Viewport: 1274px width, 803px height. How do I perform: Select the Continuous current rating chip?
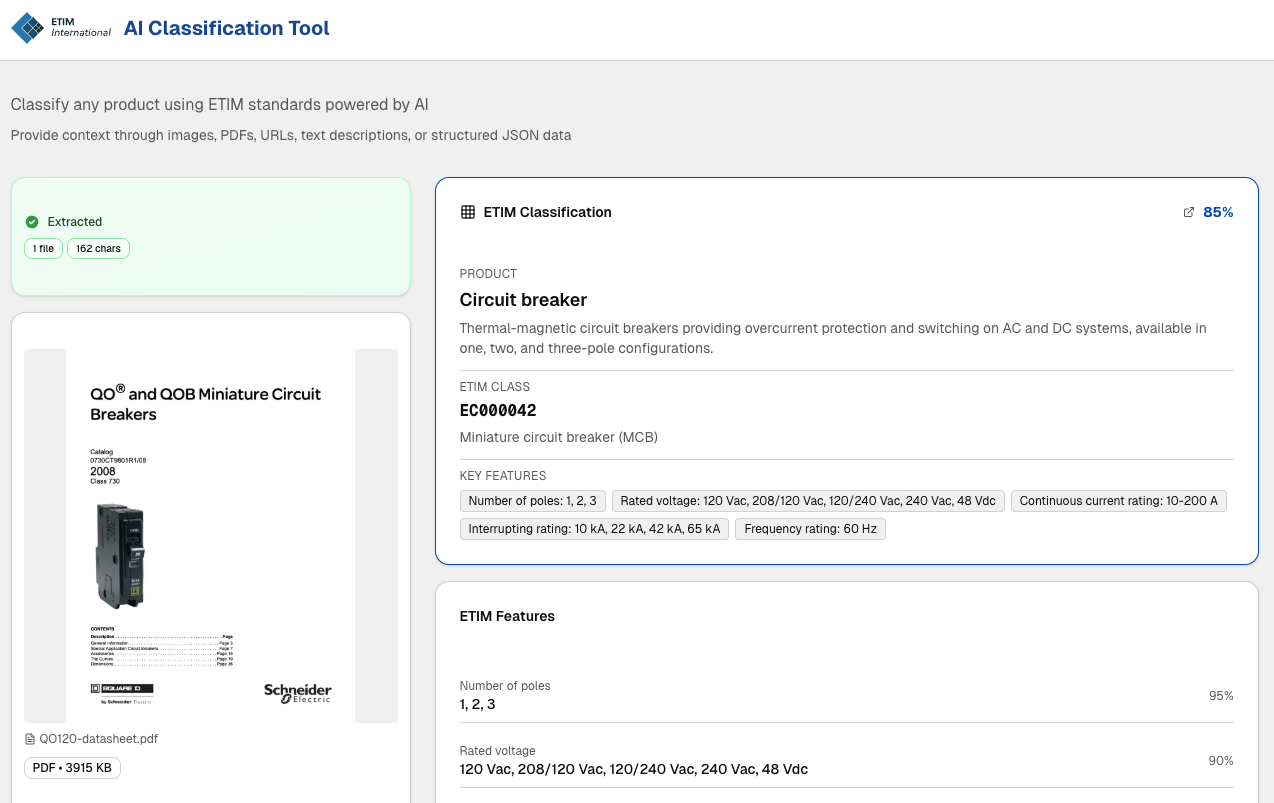pyautogui.click(x=1118, y=501)
